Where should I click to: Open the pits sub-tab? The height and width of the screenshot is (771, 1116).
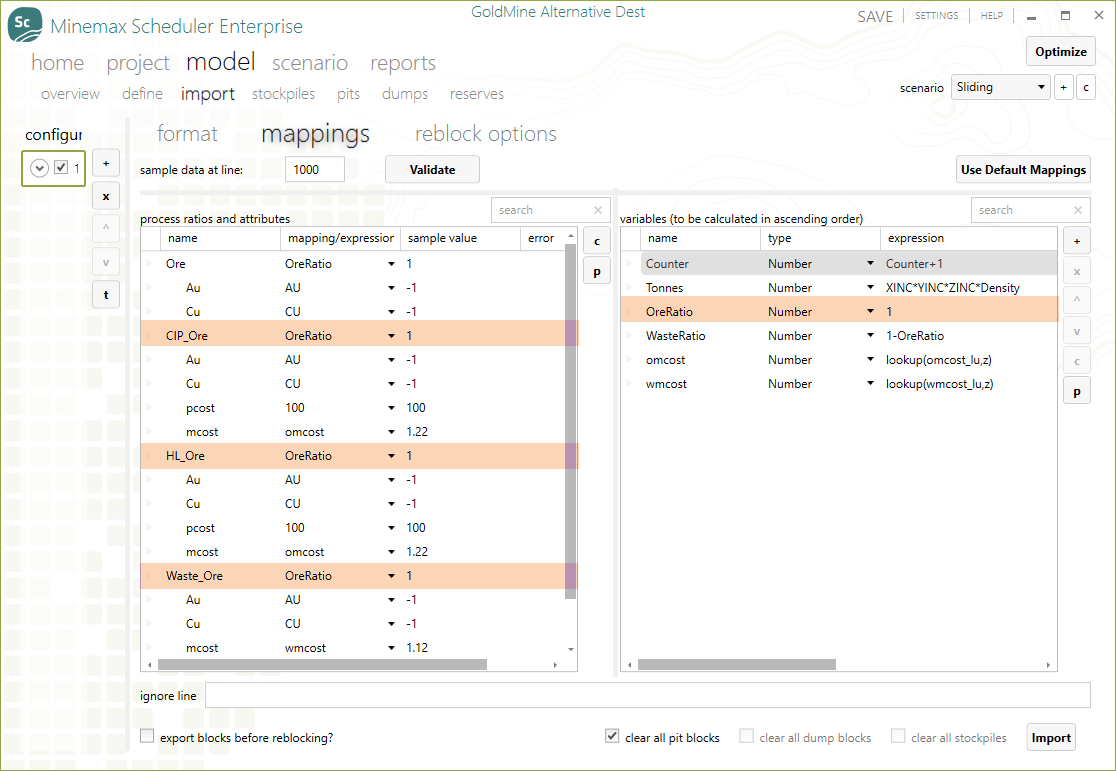pyautogui.click(x=348, y=94)
